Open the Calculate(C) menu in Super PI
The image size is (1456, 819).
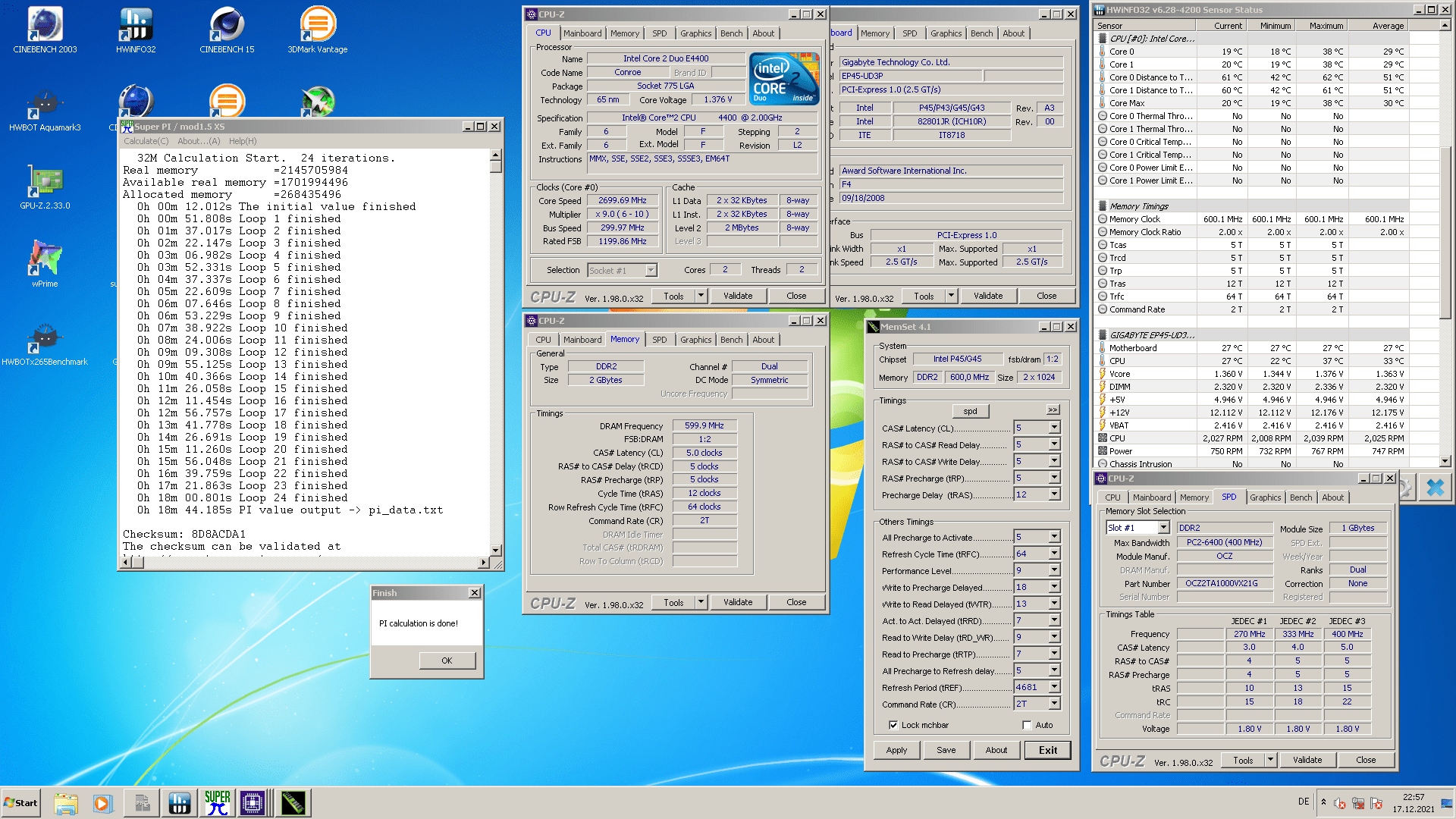point(146,141)
